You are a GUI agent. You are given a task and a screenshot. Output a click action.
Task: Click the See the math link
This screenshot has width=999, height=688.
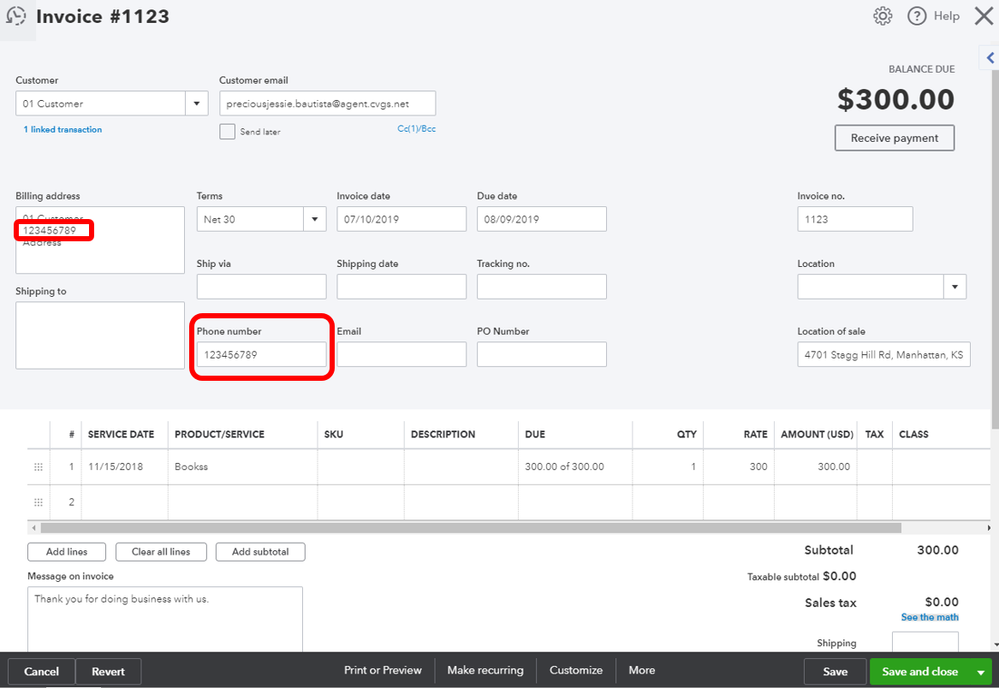pos(930,617)
